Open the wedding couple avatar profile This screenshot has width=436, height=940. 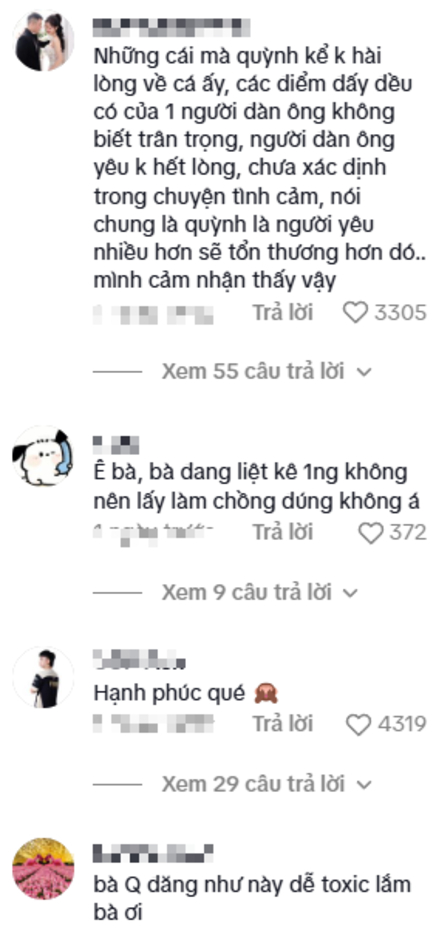pyautogui.click(x=43, y=41)
